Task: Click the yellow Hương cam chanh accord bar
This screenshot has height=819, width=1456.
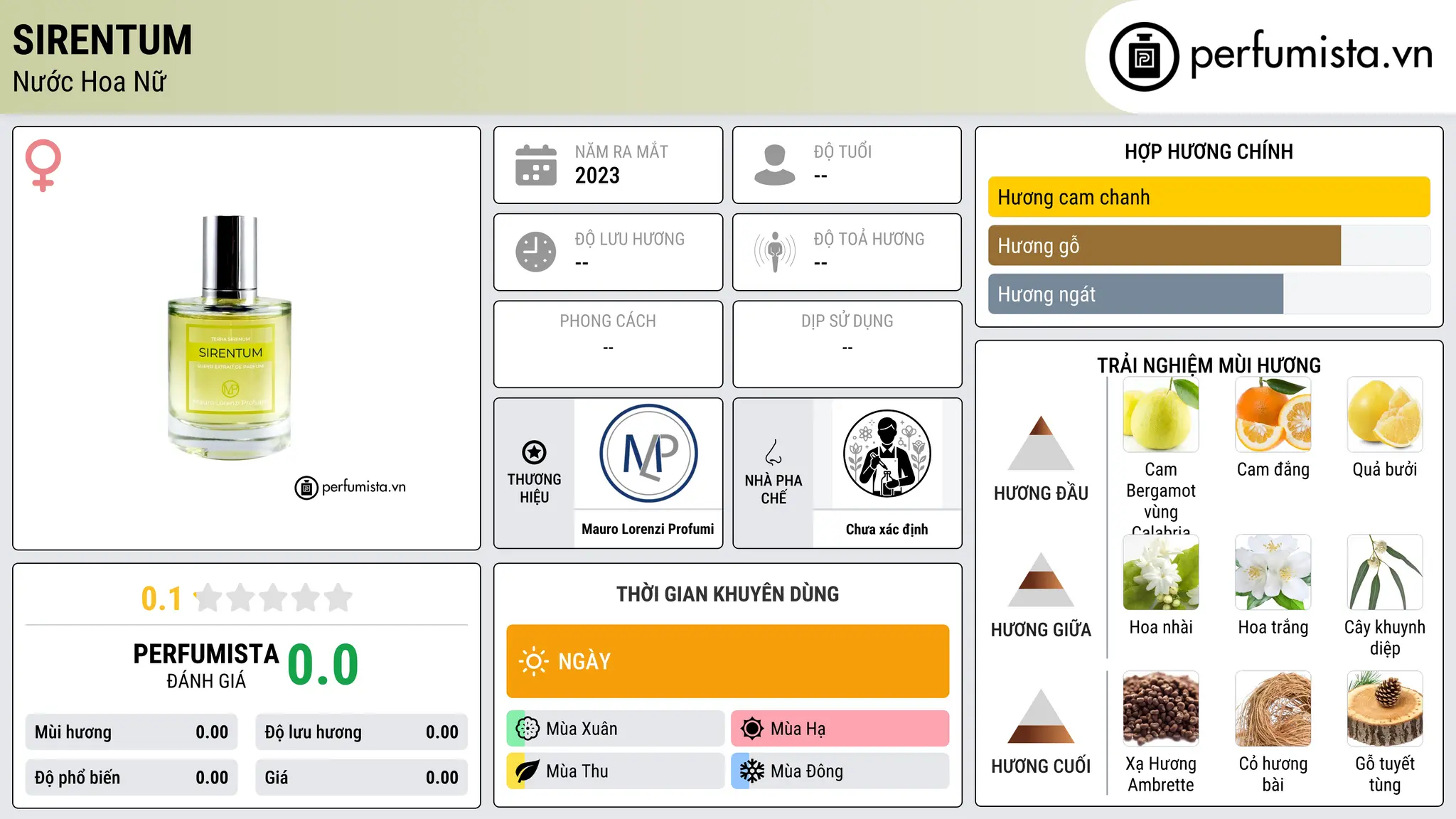Action: coord(1209,197)
